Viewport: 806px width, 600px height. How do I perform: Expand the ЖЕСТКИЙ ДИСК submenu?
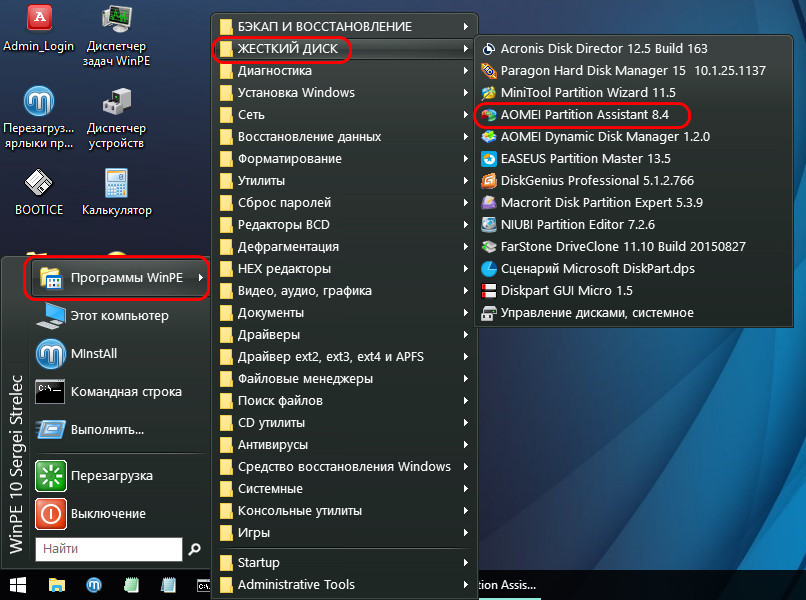pyautogui.click(x=344, y=49)
